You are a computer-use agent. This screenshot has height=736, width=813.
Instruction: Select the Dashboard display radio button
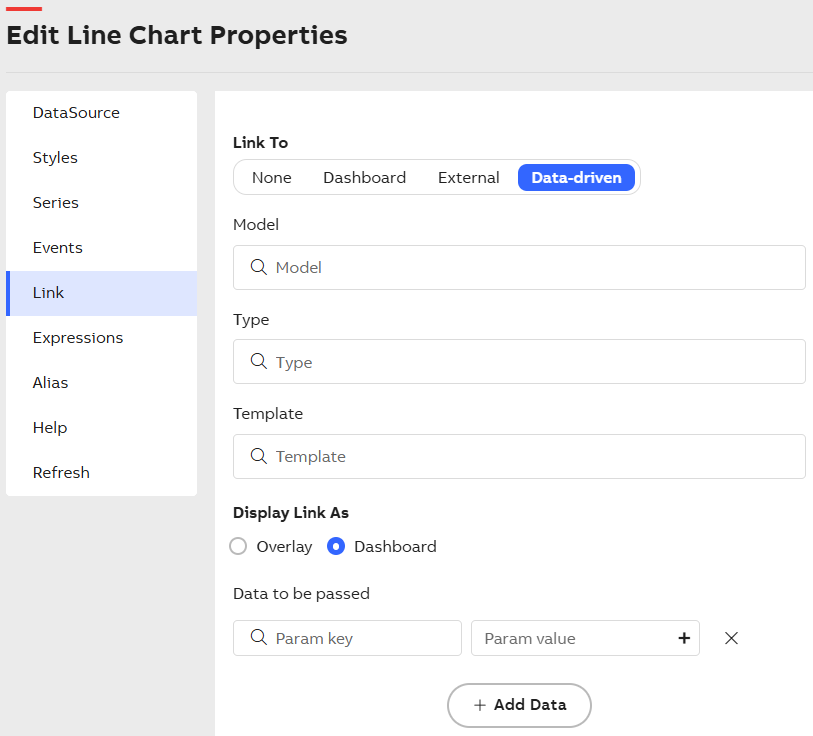point(337,546)
